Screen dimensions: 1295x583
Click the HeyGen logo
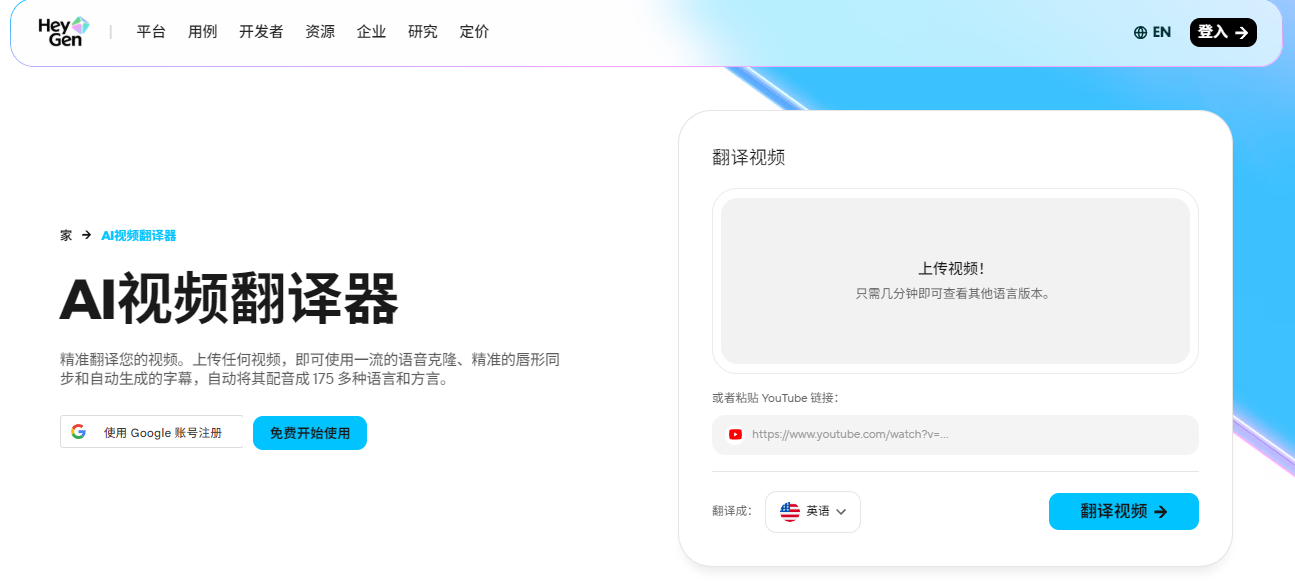[64, 32]
